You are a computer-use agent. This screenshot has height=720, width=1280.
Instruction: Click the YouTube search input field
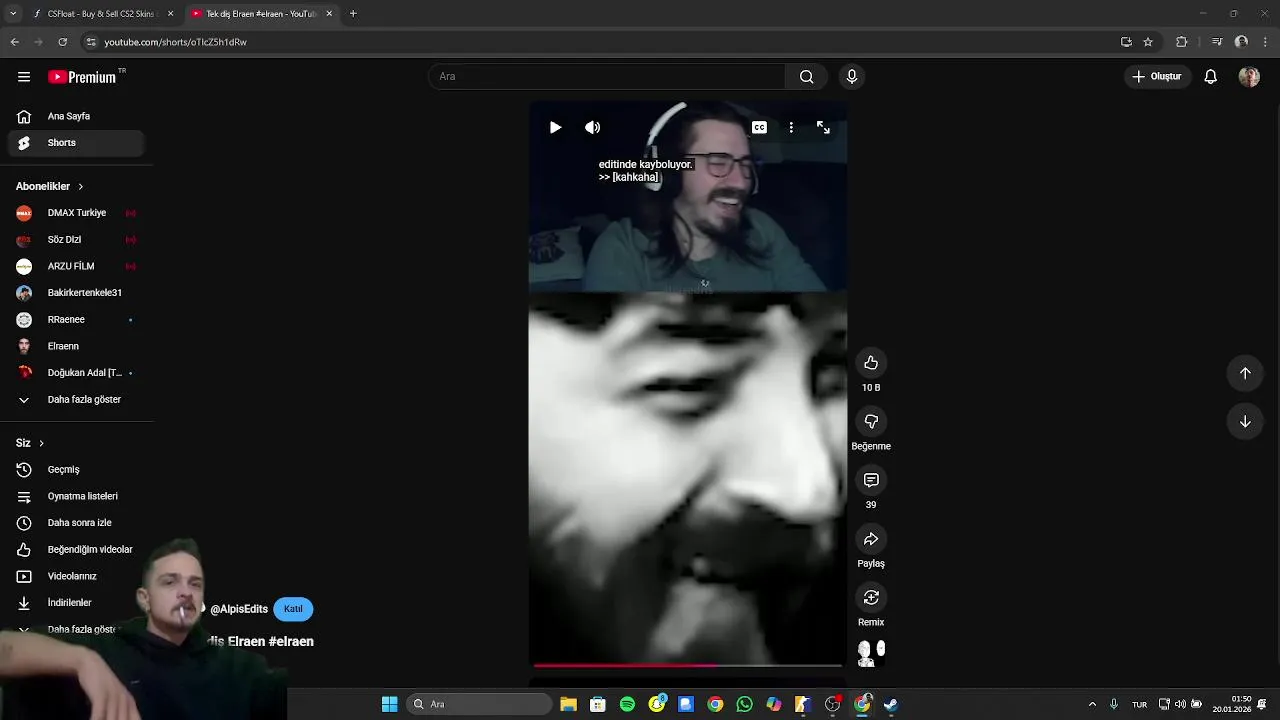(607, 77)
